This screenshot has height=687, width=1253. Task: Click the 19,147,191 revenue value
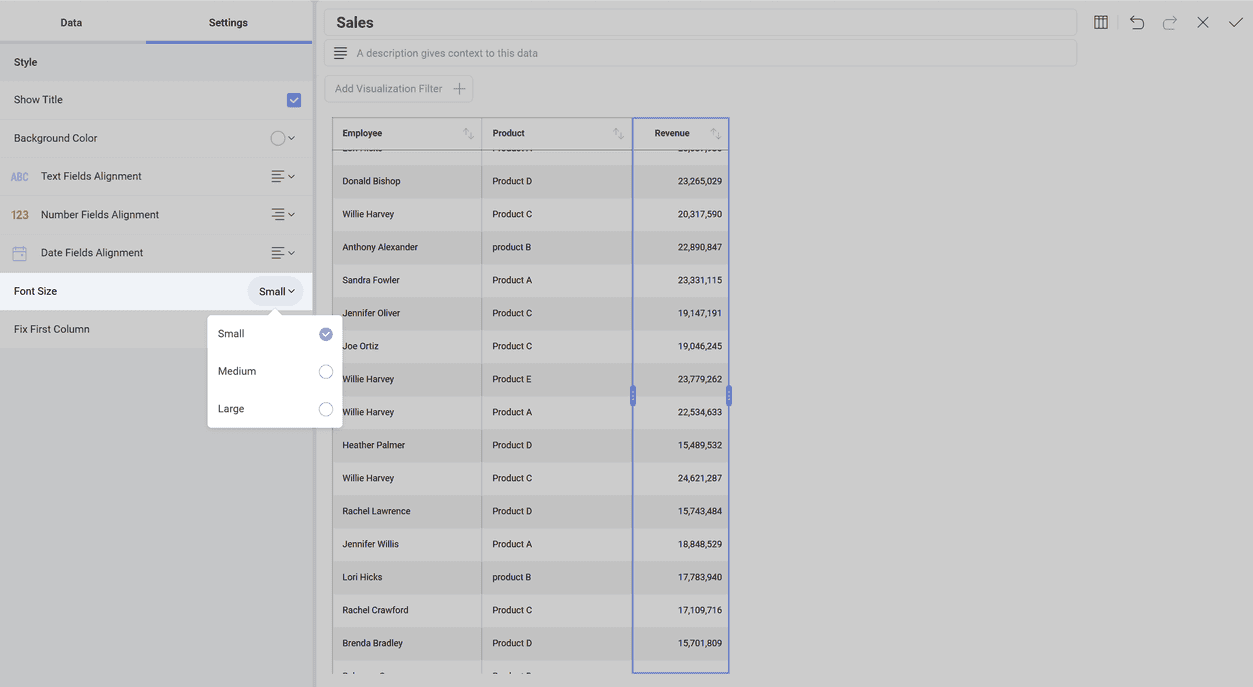point(699,313)
